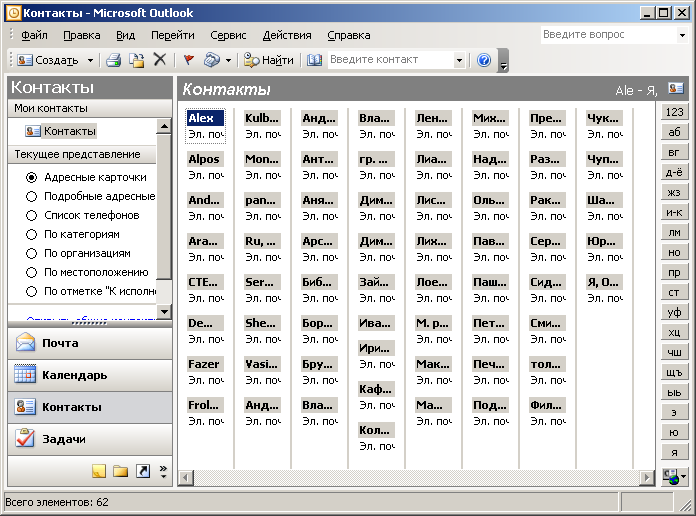Switch to the Контакты navigation button
This screenshot has height=516, width=696.
(90, 407)
